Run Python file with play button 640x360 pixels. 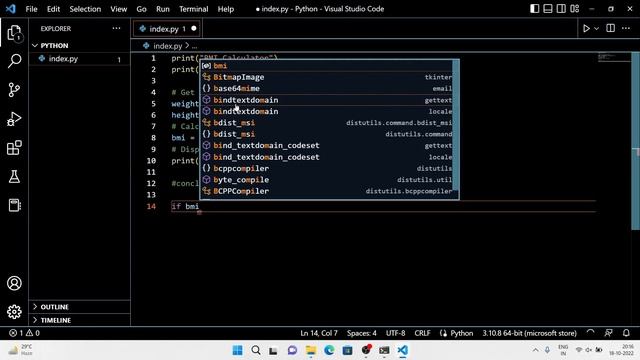point(586,29)
